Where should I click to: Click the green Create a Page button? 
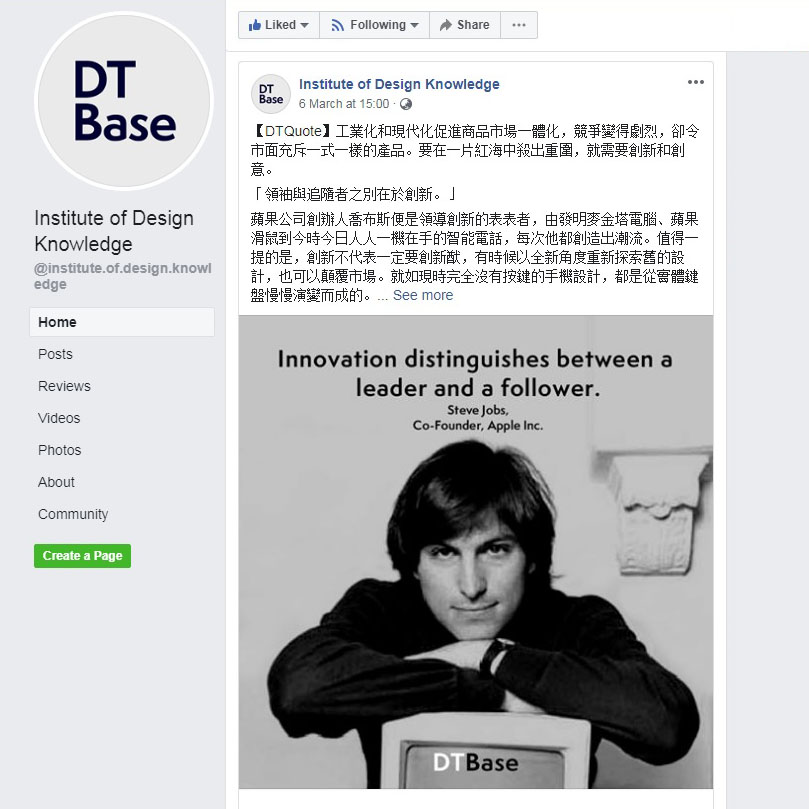pos(83,556)
